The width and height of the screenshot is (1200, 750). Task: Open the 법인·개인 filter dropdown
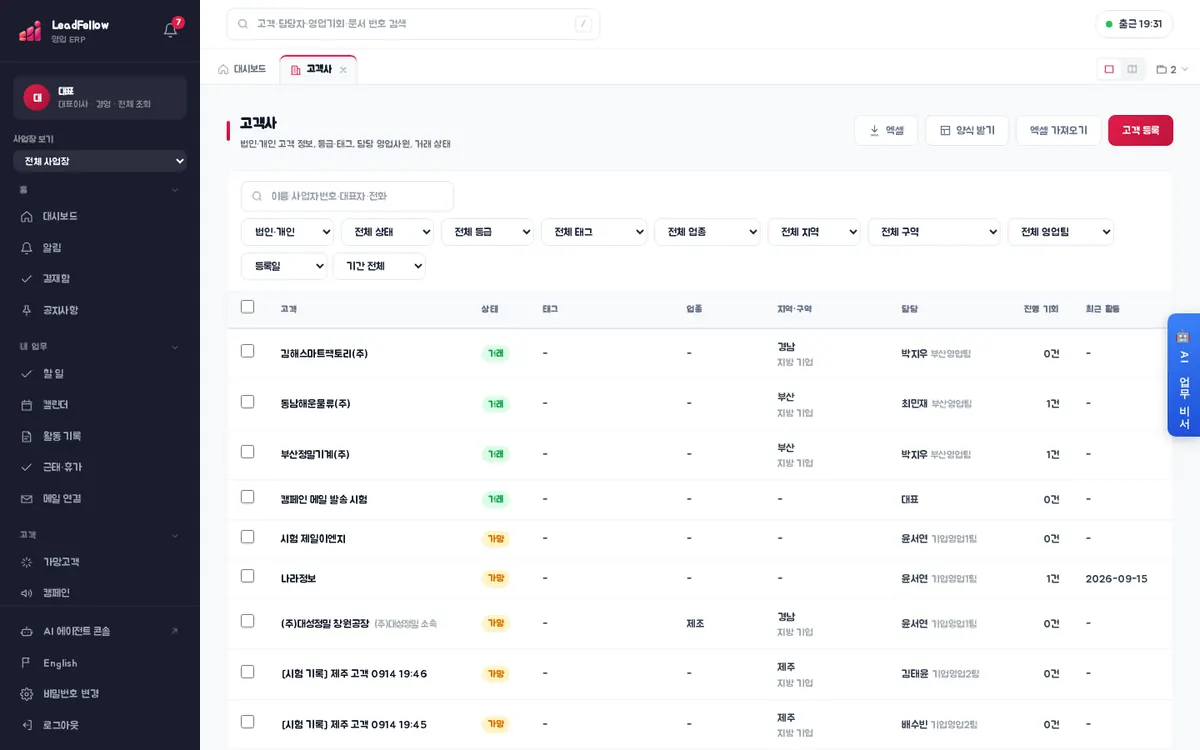tap(287, 232)
